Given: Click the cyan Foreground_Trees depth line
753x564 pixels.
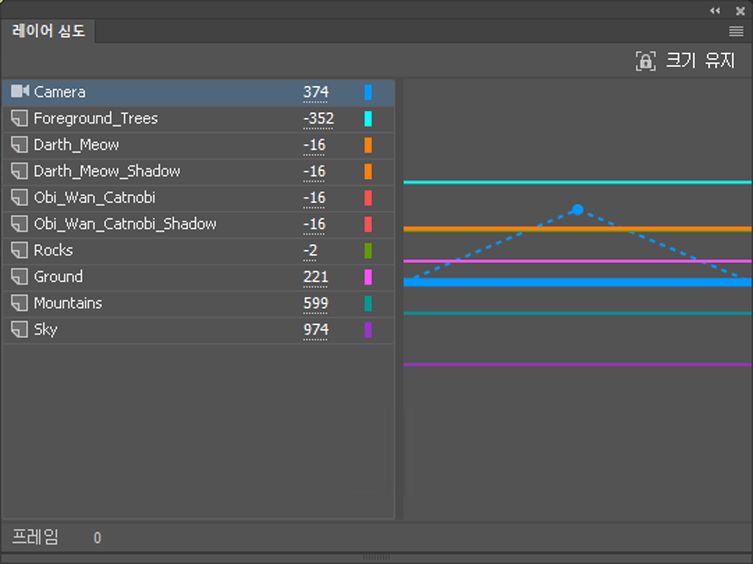Looking at the screenshot, I should tap(577, 182).
